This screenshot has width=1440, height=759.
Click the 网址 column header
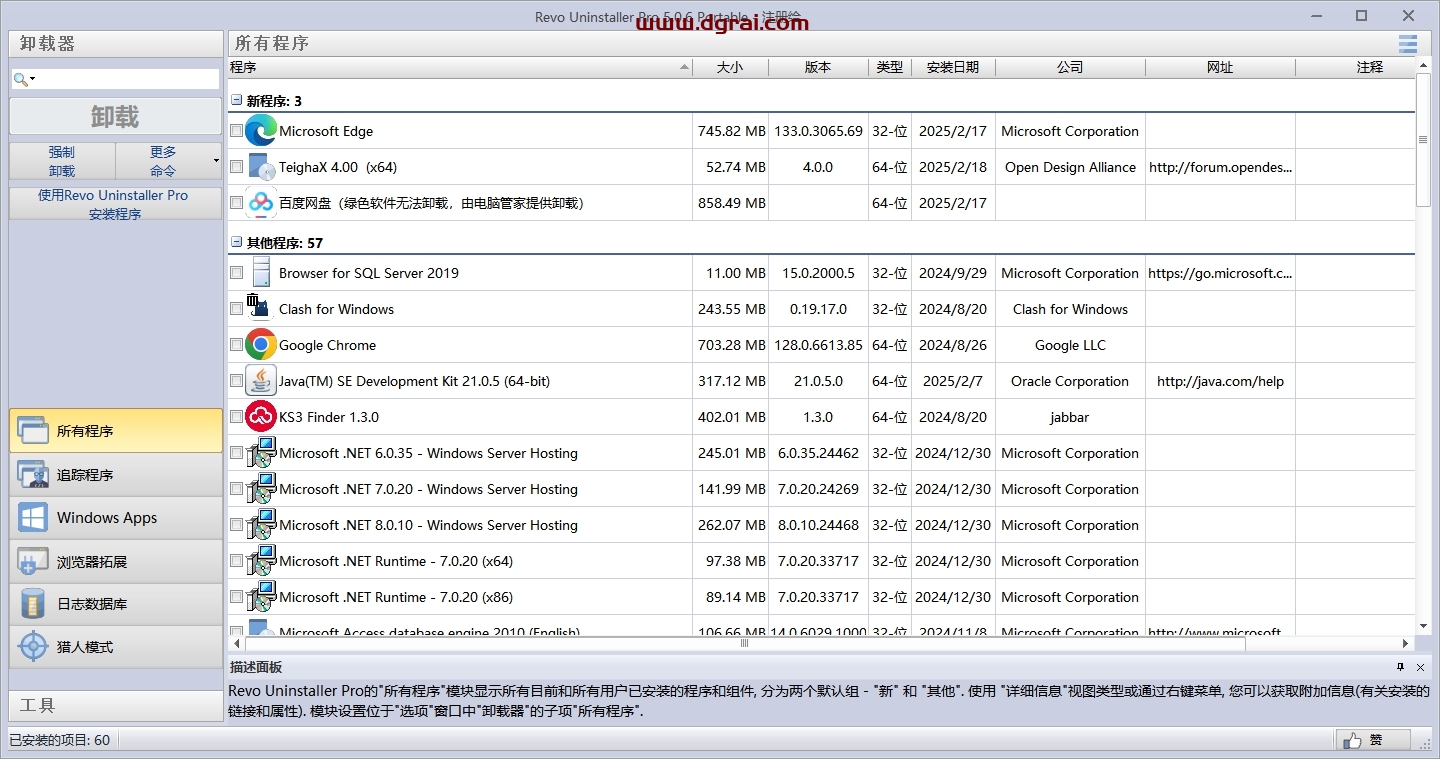[1220, 67]
